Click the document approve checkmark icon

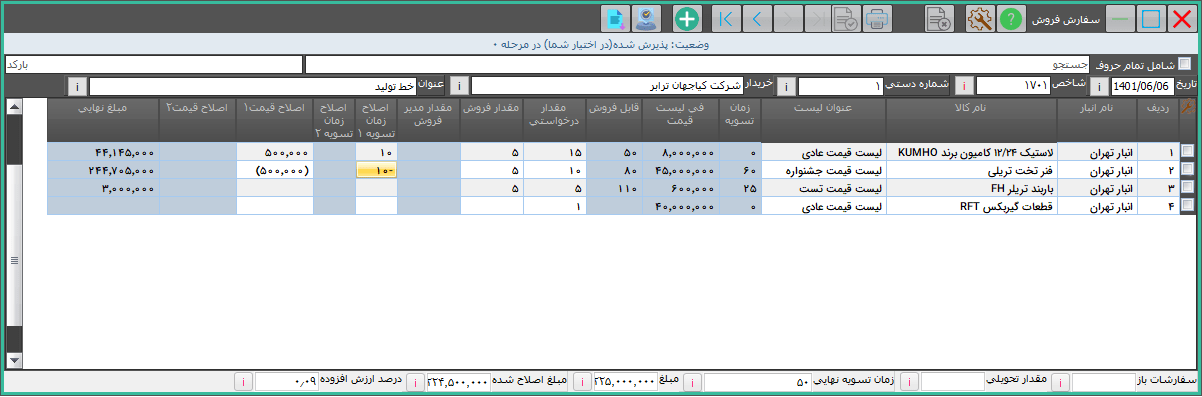point(846,18)
